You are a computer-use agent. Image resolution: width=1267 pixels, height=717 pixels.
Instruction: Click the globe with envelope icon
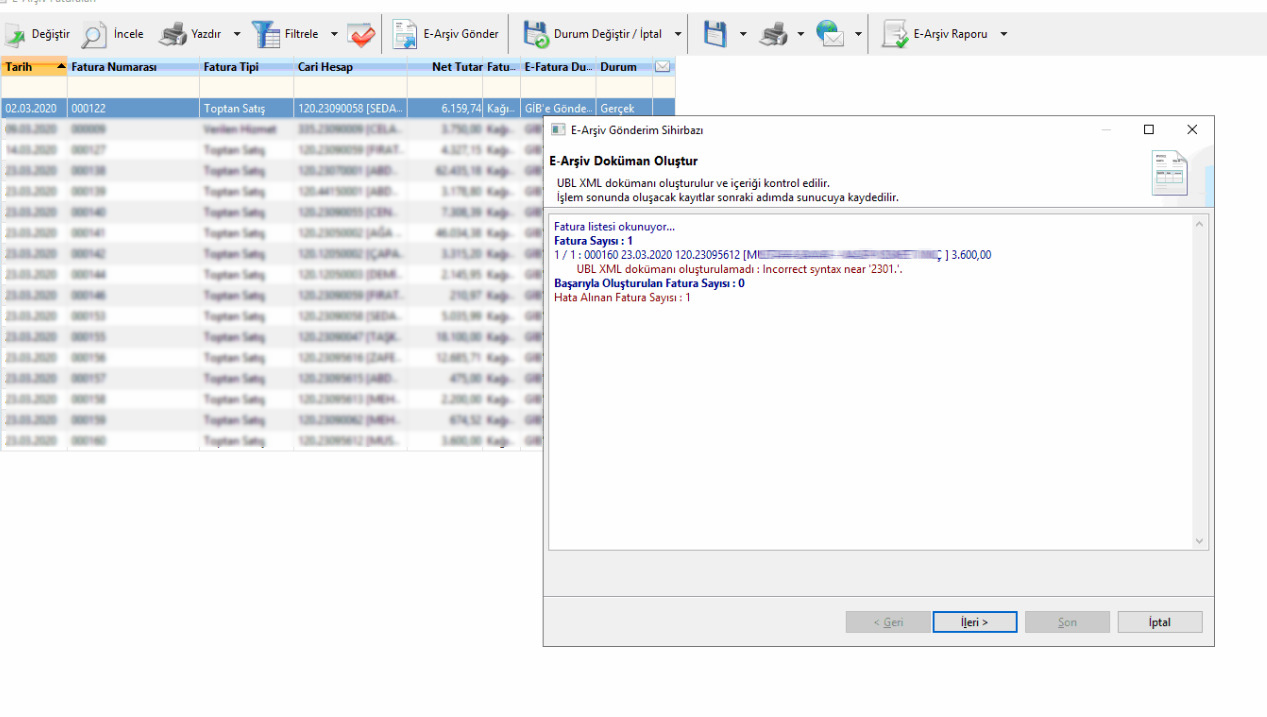pos(830,35)
